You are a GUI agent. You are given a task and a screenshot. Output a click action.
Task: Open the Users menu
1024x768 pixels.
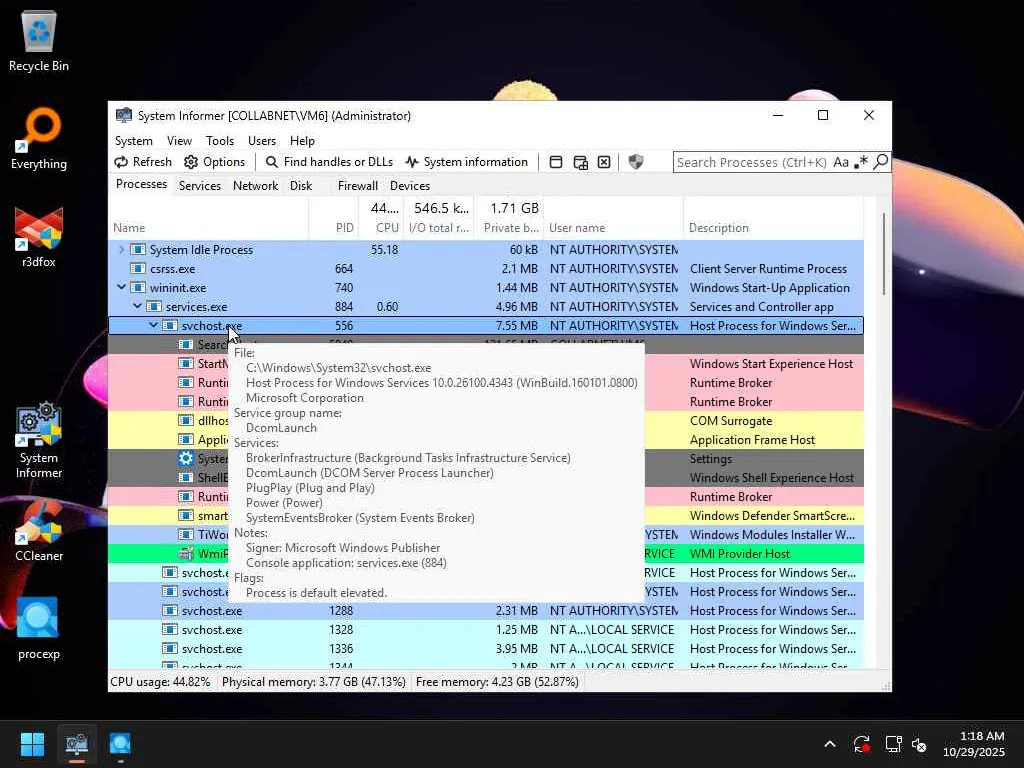(x=261, y=141)
